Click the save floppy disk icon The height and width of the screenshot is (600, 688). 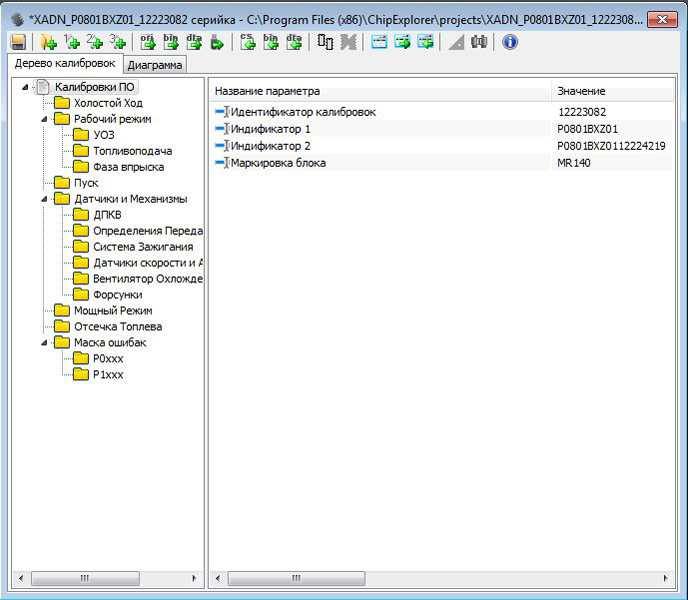click(x=18, y=42)
